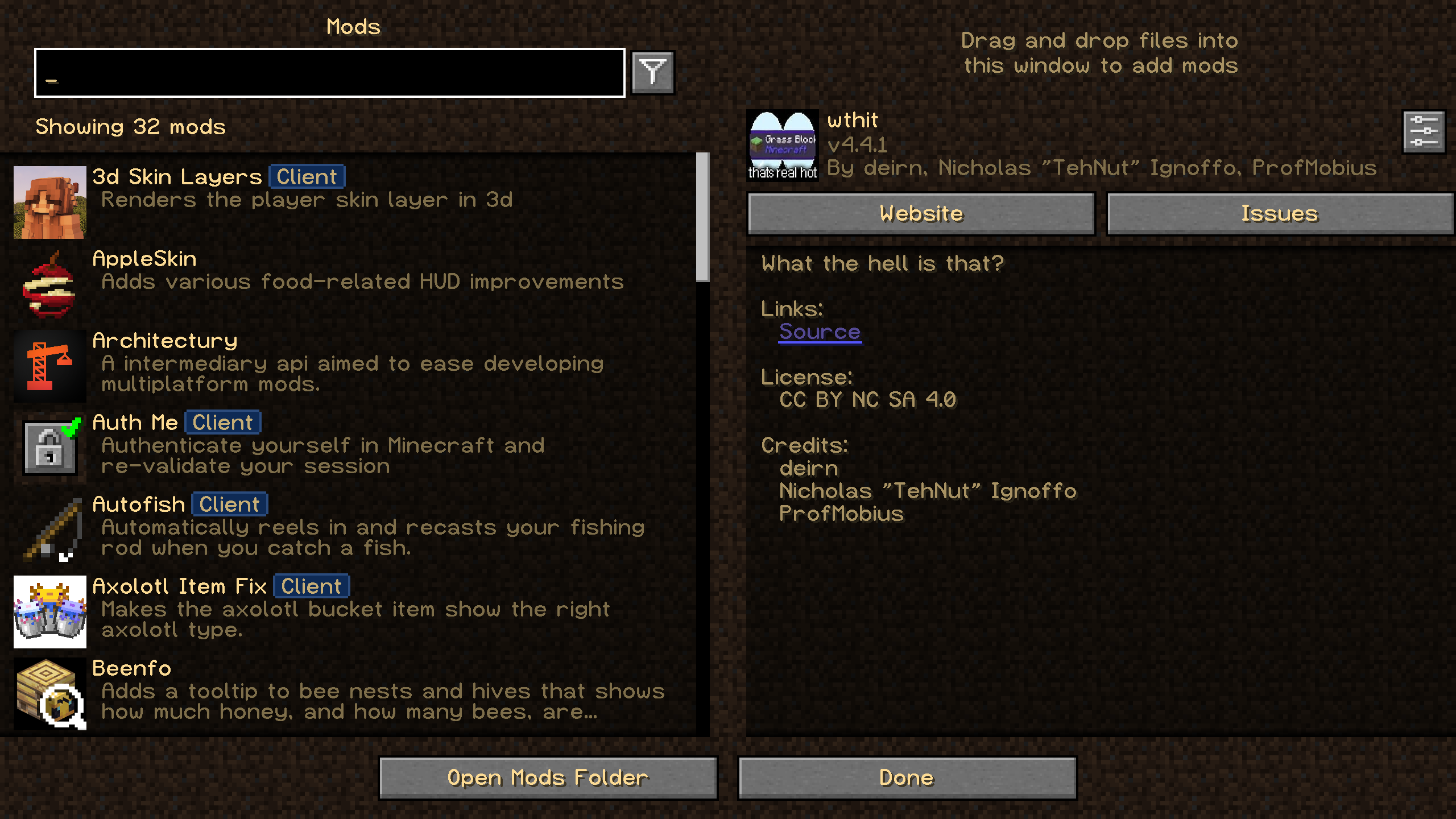Click the Website button for wthit
The height and width of the screenshot is (819, 1456).
coord(920,213)
